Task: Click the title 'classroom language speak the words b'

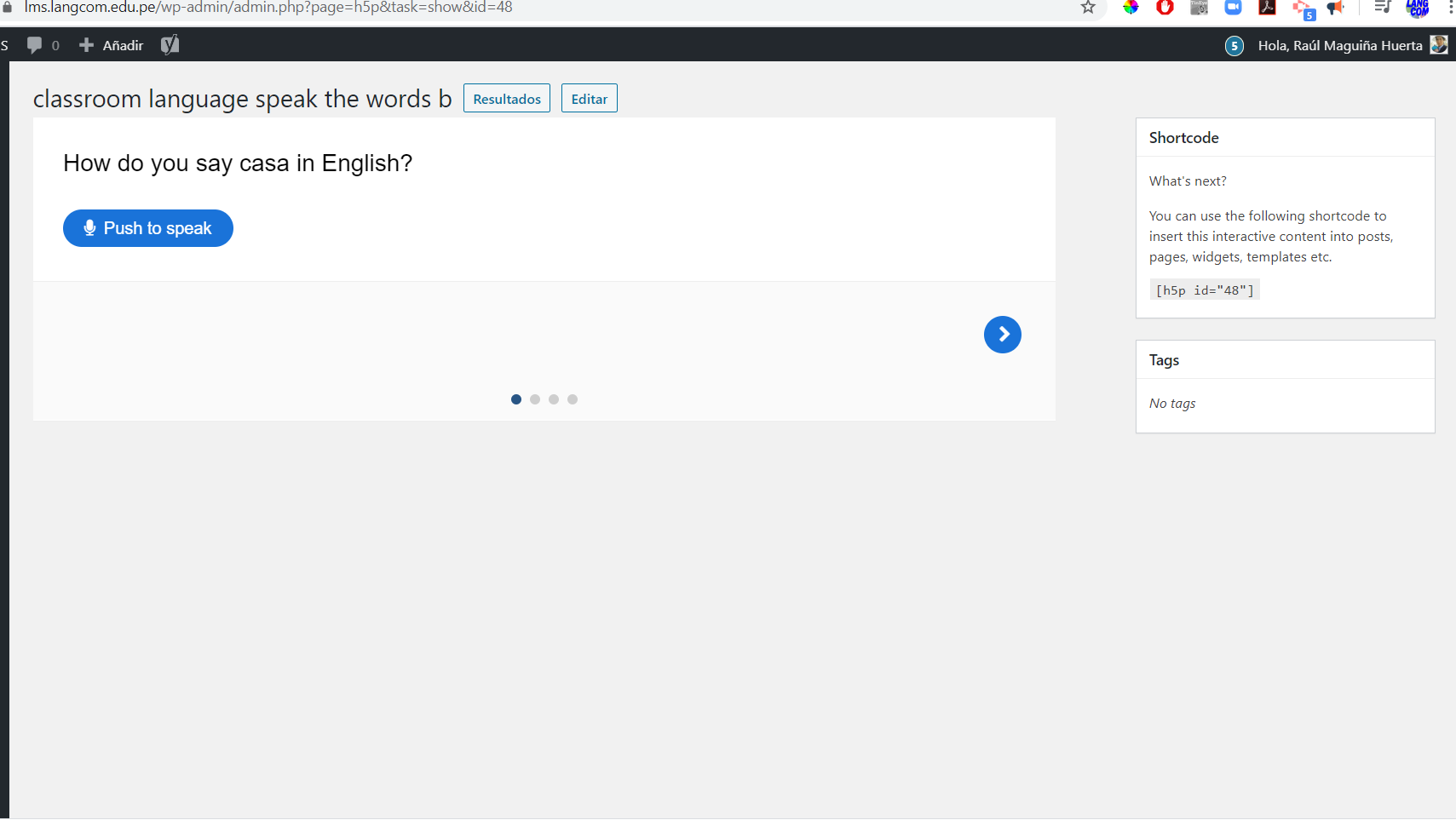Action: tap(242, 99)
